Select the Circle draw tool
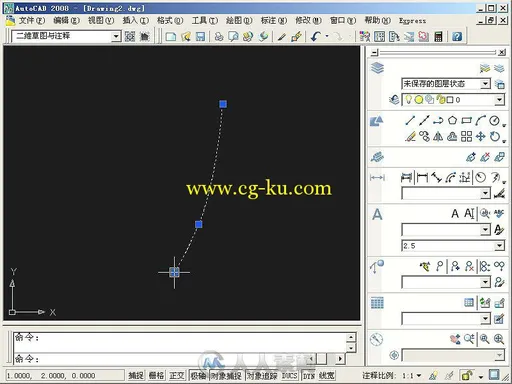The image size is (512, 384). coord(494,120)
